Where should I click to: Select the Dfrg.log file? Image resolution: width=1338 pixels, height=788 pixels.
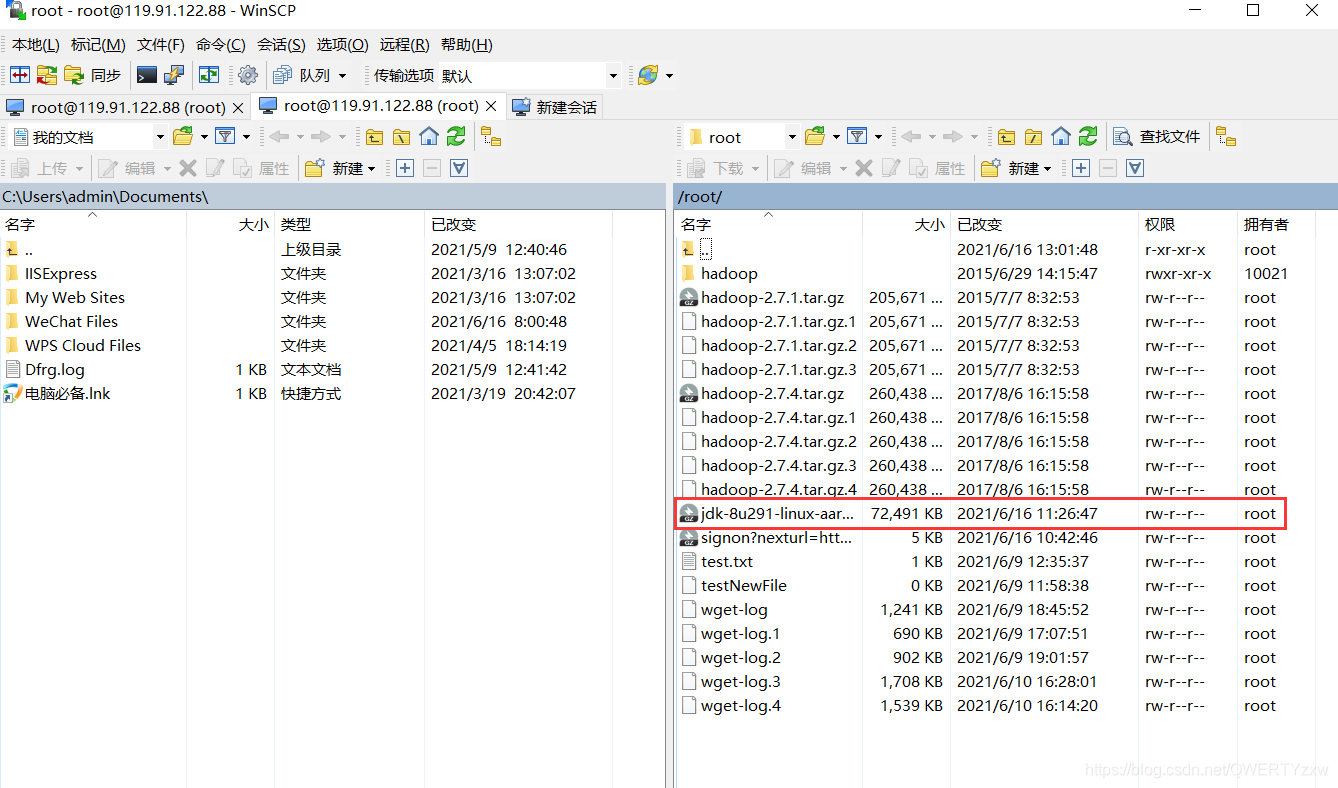point(55,370)
